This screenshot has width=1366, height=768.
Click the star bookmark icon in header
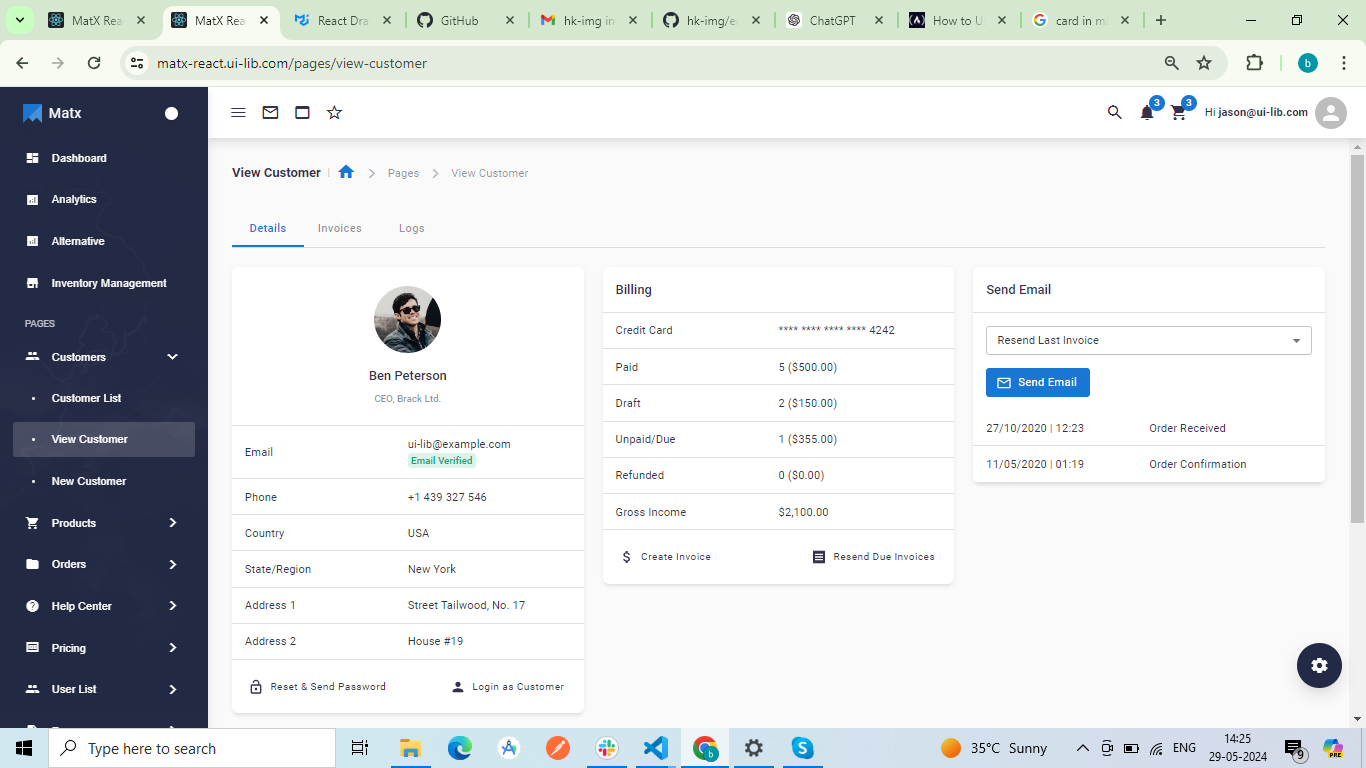(x=334, y=113)
